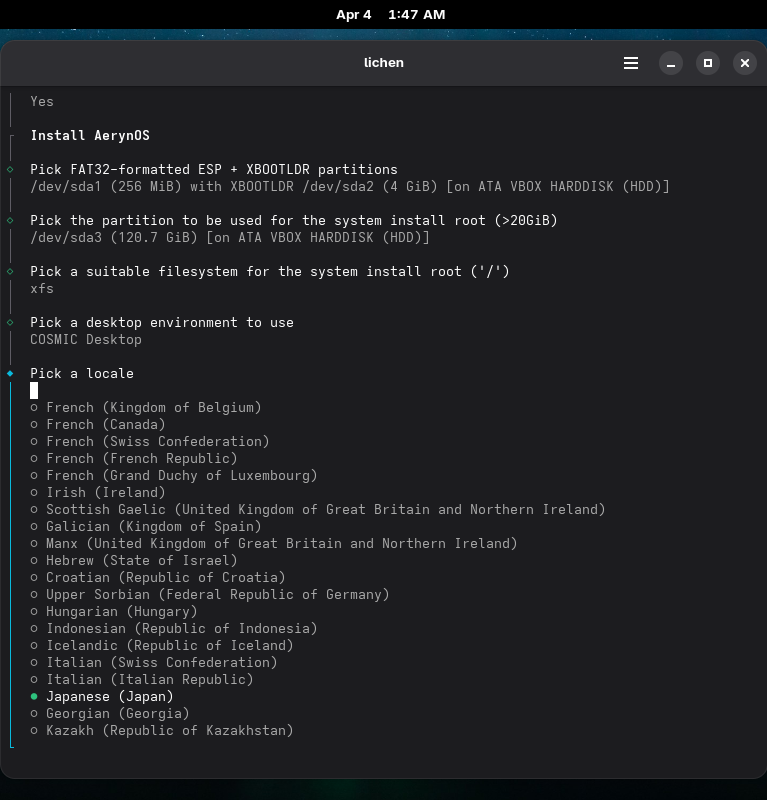
Task: Choose Upper Sorbian locale option
Action: 217,594
